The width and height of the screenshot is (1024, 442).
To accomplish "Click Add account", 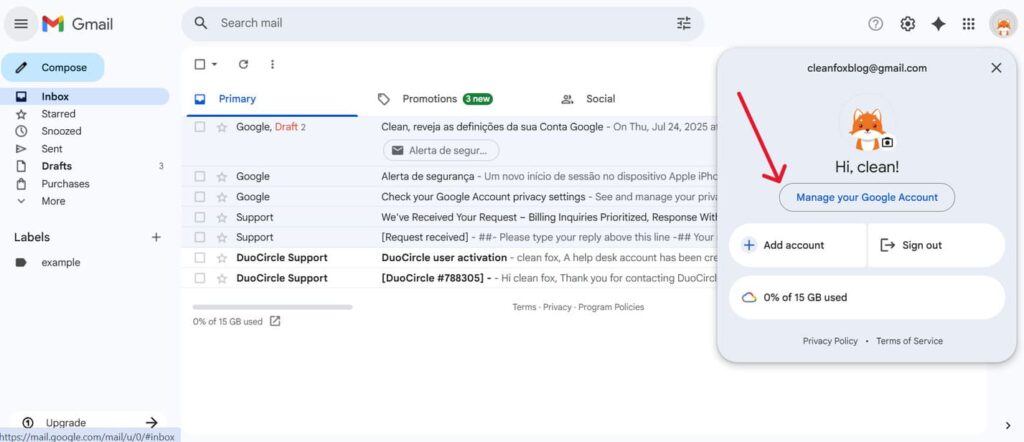I will (x=797, y=245).
